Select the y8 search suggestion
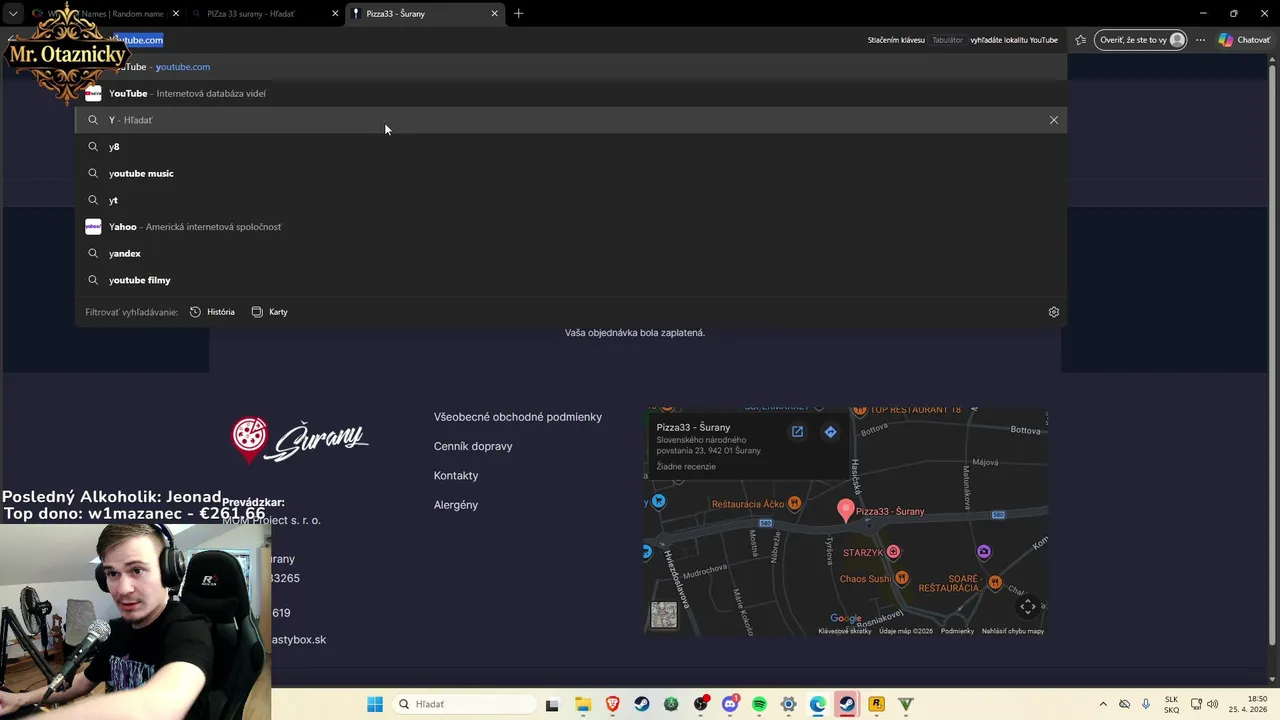Viewport: 1280px width, 720px height. click(x=571, y=147)
